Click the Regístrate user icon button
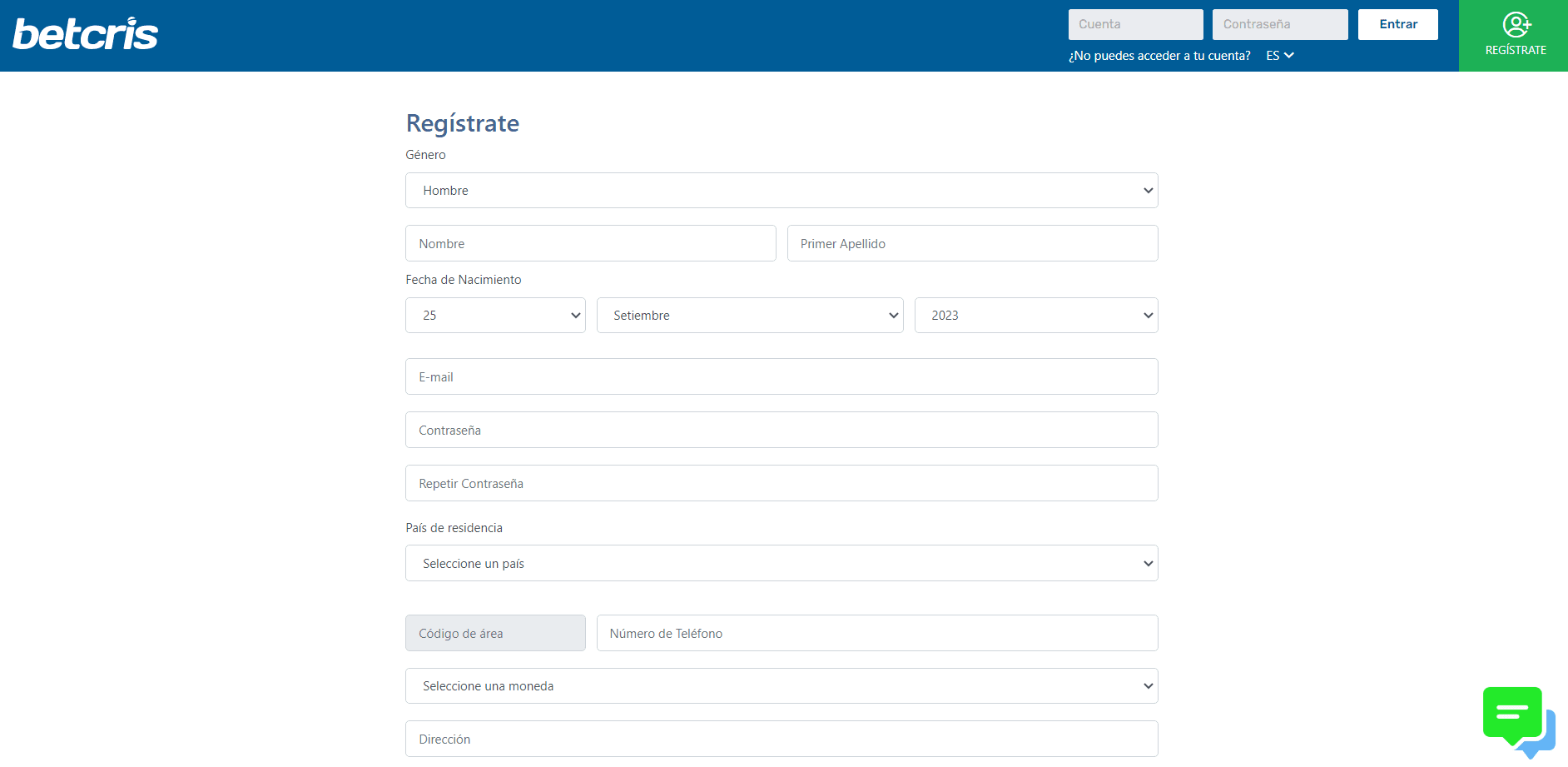The height and width of the screenshot is (767, 1568). (x=1515, y=35)
